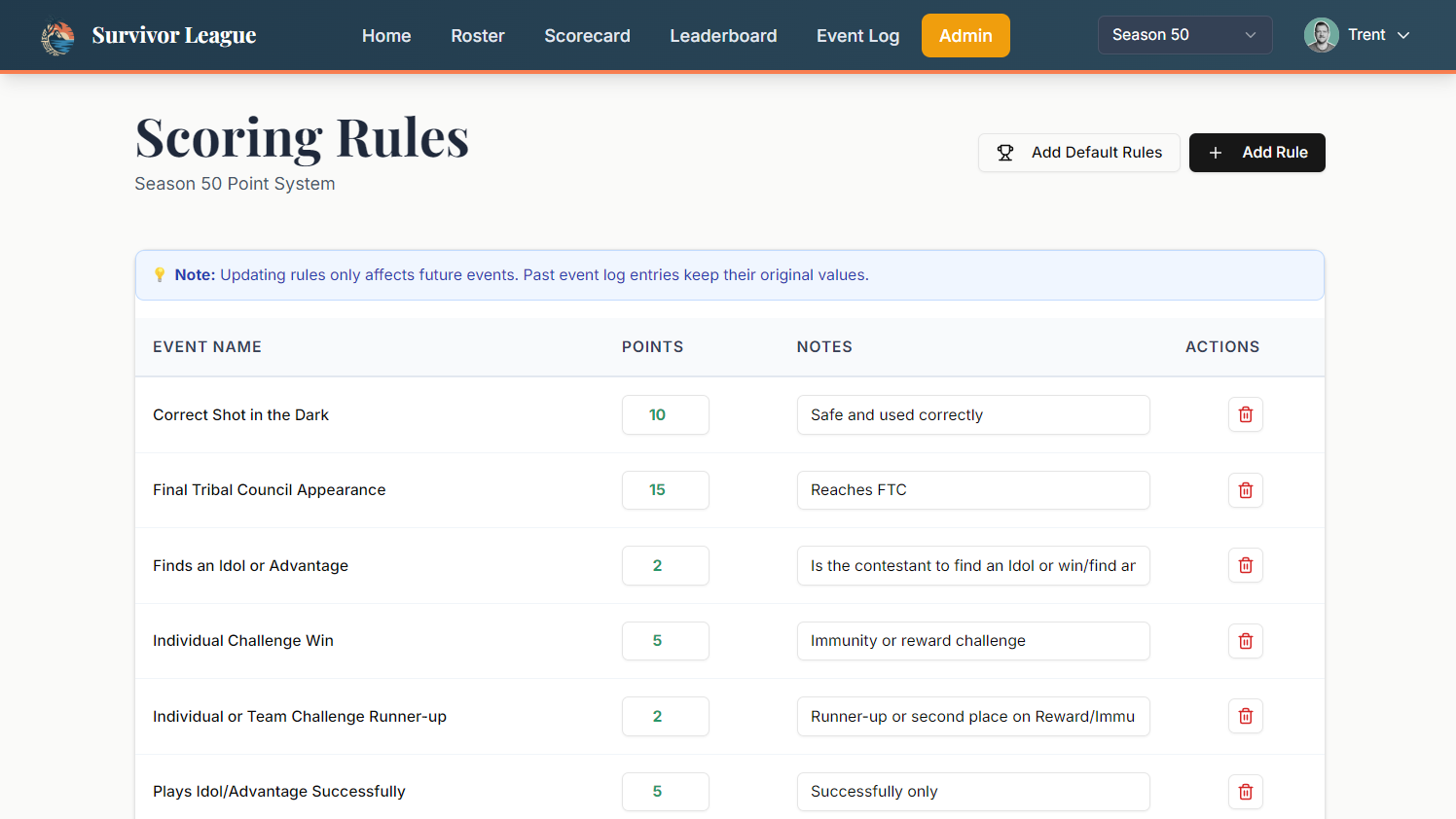Screen dimensions: 1456x819
Task: Go to the Home page
Action: [x=386, y=36]
